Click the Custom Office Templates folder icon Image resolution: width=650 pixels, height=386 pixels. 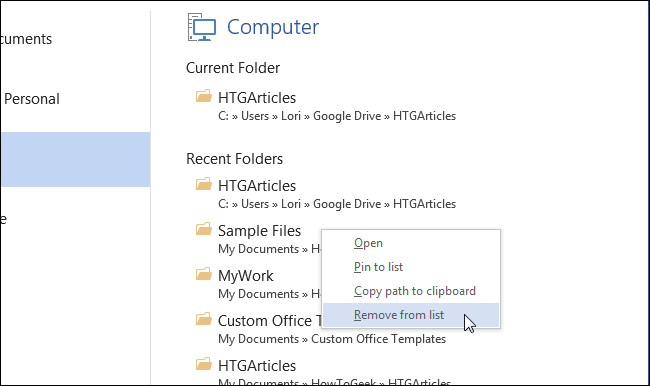point(204,319)
